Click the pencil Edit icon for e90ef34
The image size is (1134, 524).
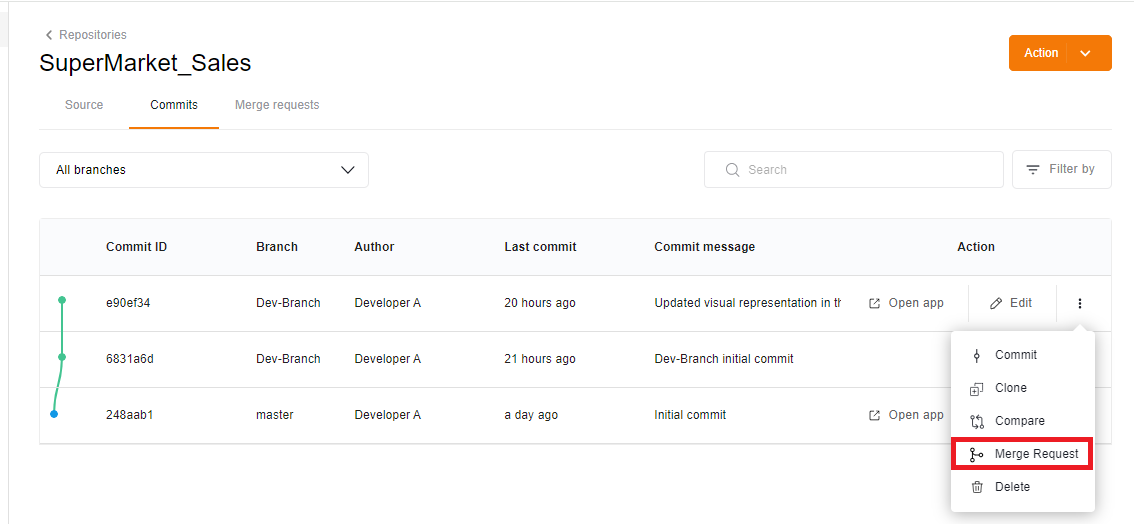(995, 303)
